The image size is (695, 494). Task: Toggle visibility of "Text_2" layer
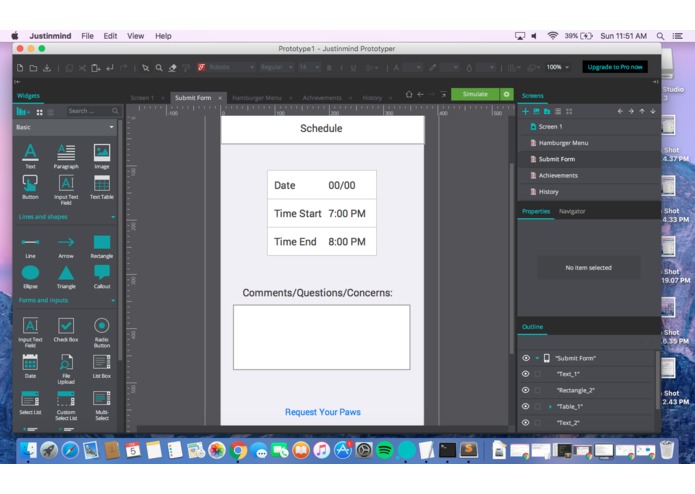pos(526,423)
